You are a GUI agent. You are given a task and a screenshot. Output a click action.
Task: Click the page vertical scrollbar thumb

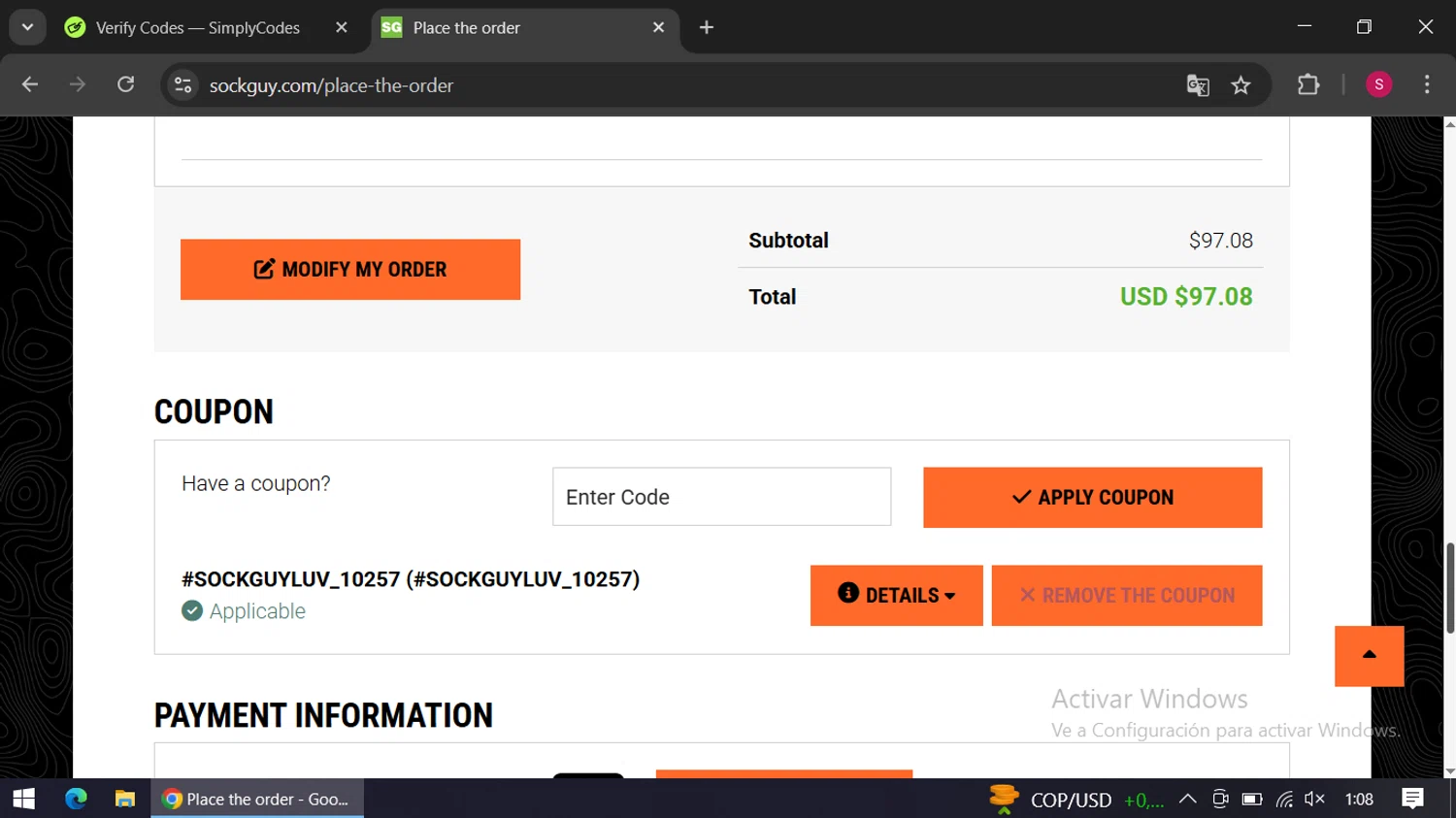1450,588
